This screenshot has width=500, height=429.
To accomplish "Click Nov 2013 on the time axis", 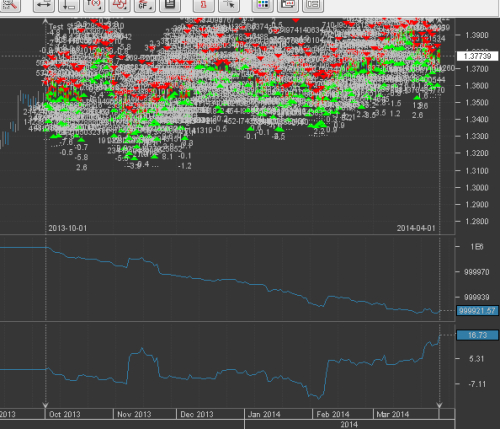I will pyautogui.click(x=134, y=414).
